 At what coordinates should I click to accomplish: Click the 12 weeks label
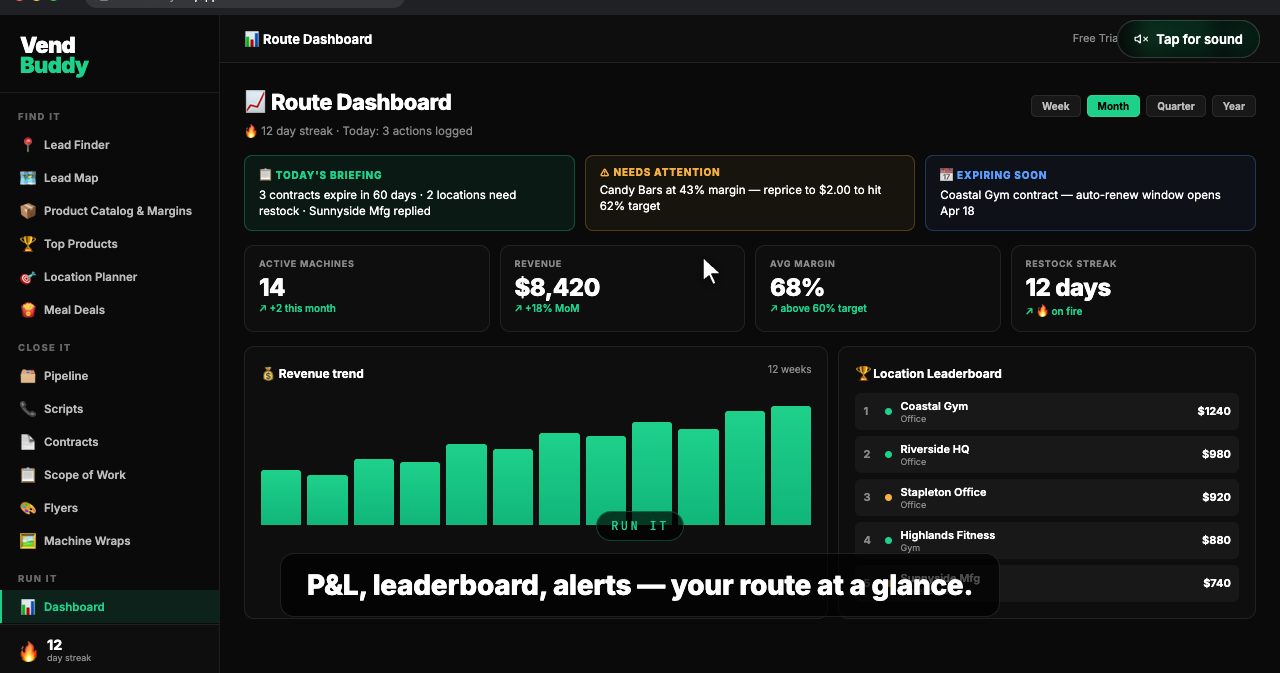click(x=789, y=369)
